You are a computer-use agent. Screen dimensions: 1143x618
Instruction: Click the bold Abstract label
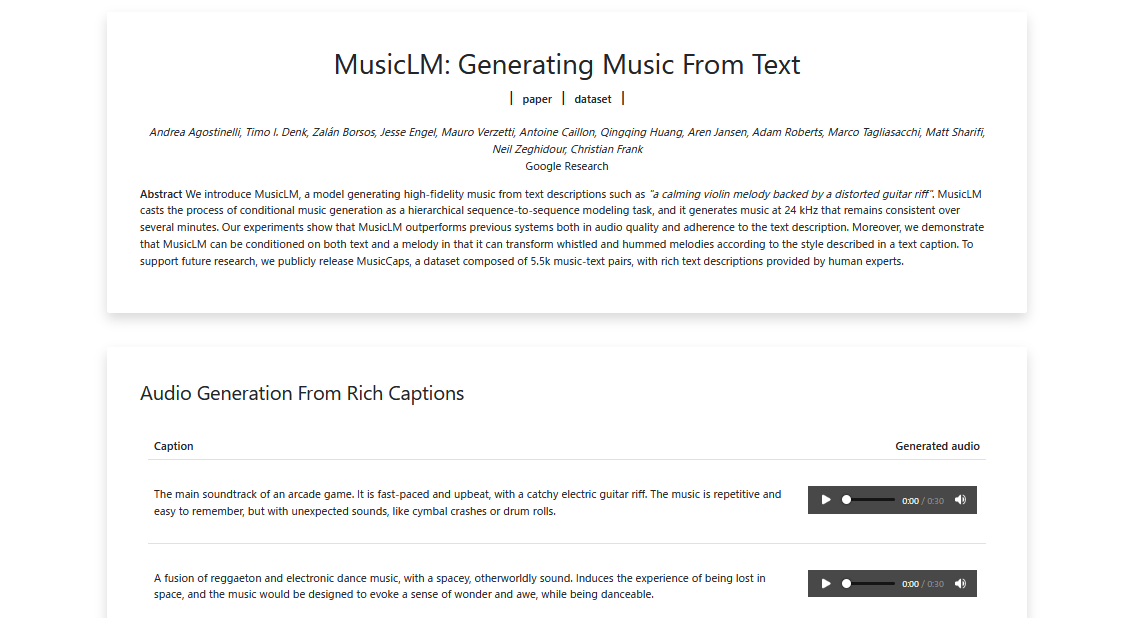click(161, 194)
